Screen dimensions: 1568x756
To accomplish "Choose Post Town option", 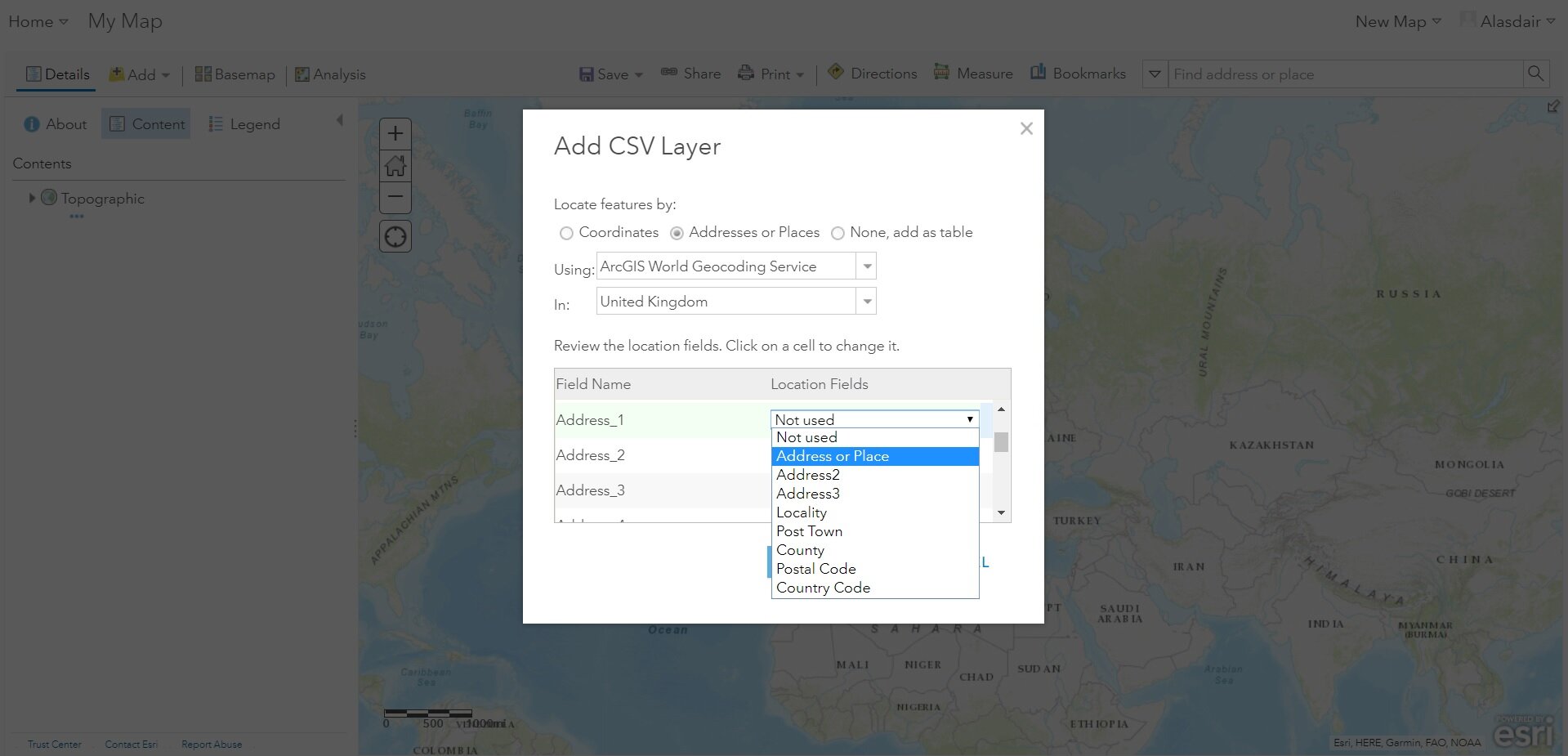I will click(x=875, y=531).
